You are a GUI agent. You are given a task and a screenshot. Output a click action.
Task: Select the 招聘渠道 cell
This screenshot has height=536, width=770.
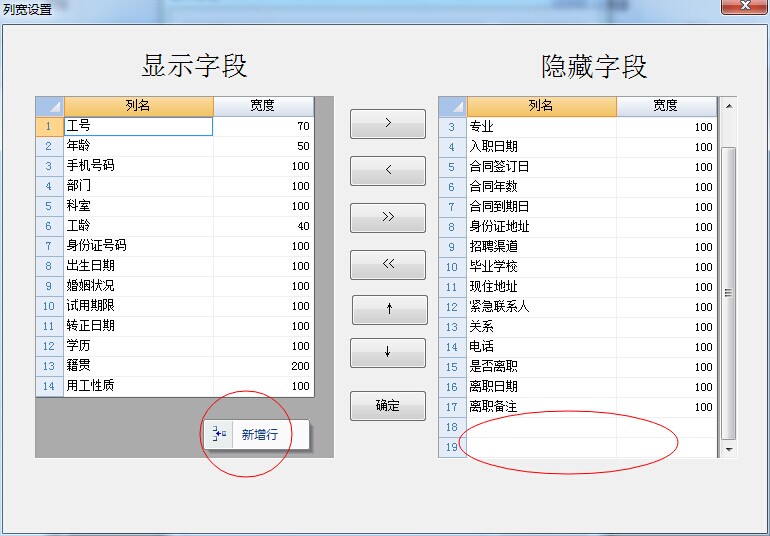[x=542, y=247]
